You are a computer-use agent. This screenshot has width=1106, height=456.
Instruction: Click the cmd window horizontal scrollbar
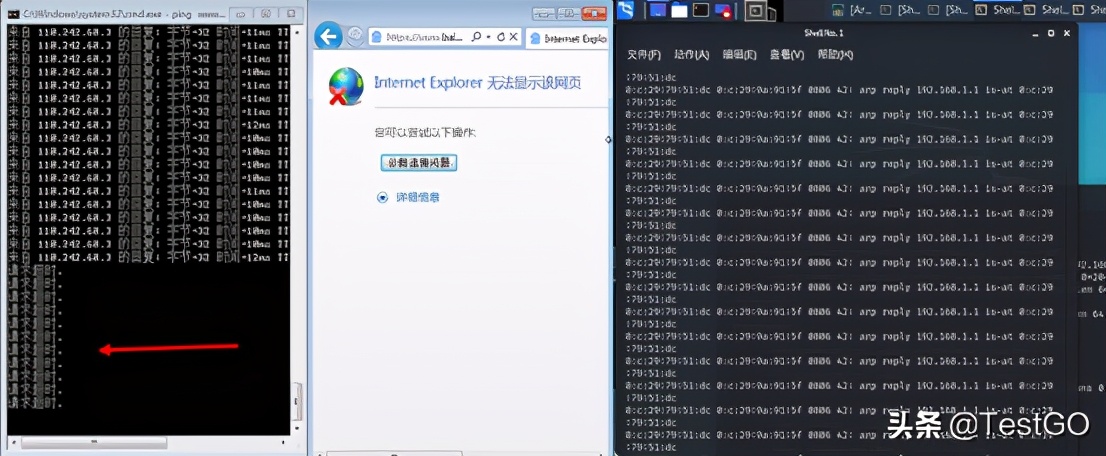pyautogui.click(x=150, y=443)
